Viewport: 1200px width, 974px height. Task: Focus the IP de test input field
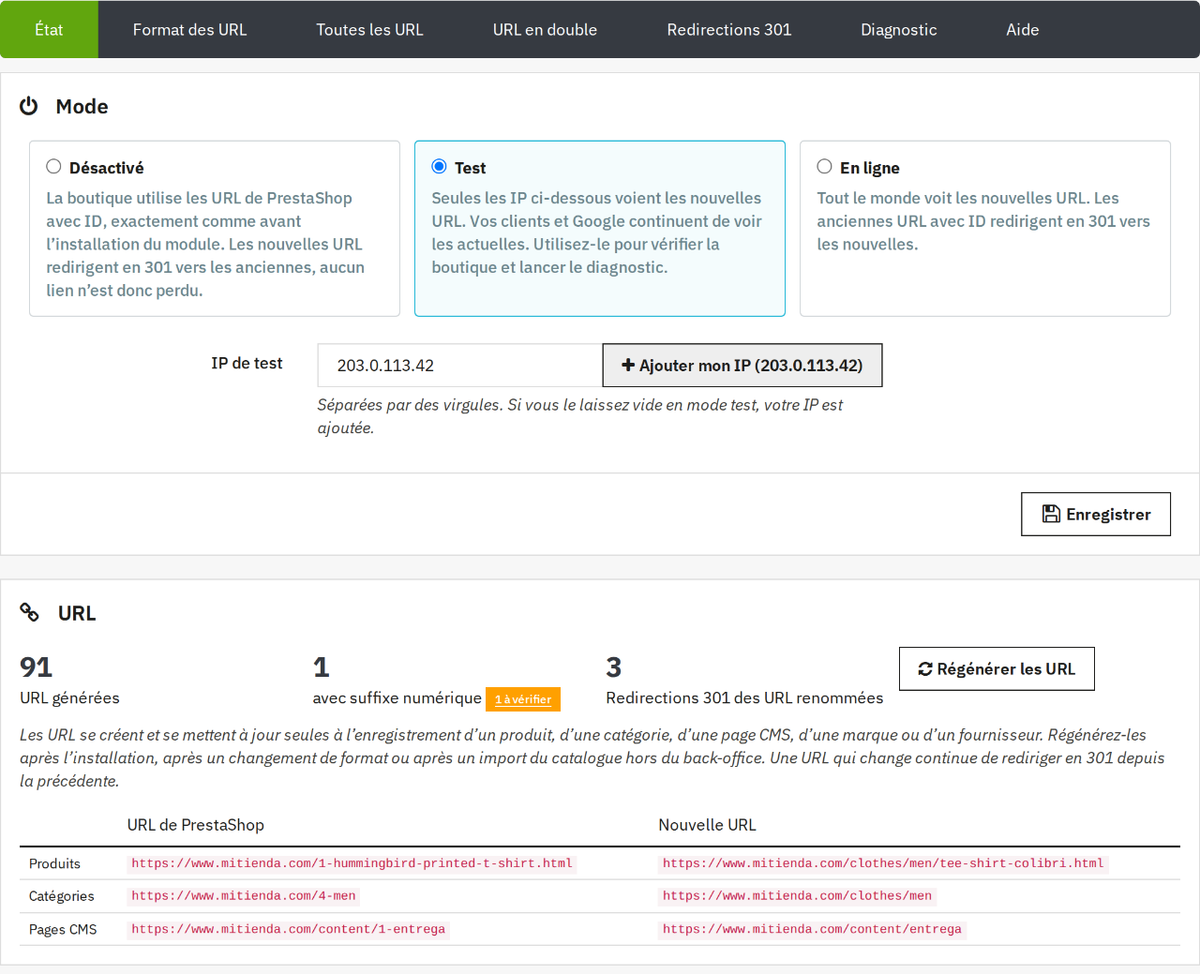(460, 365)
